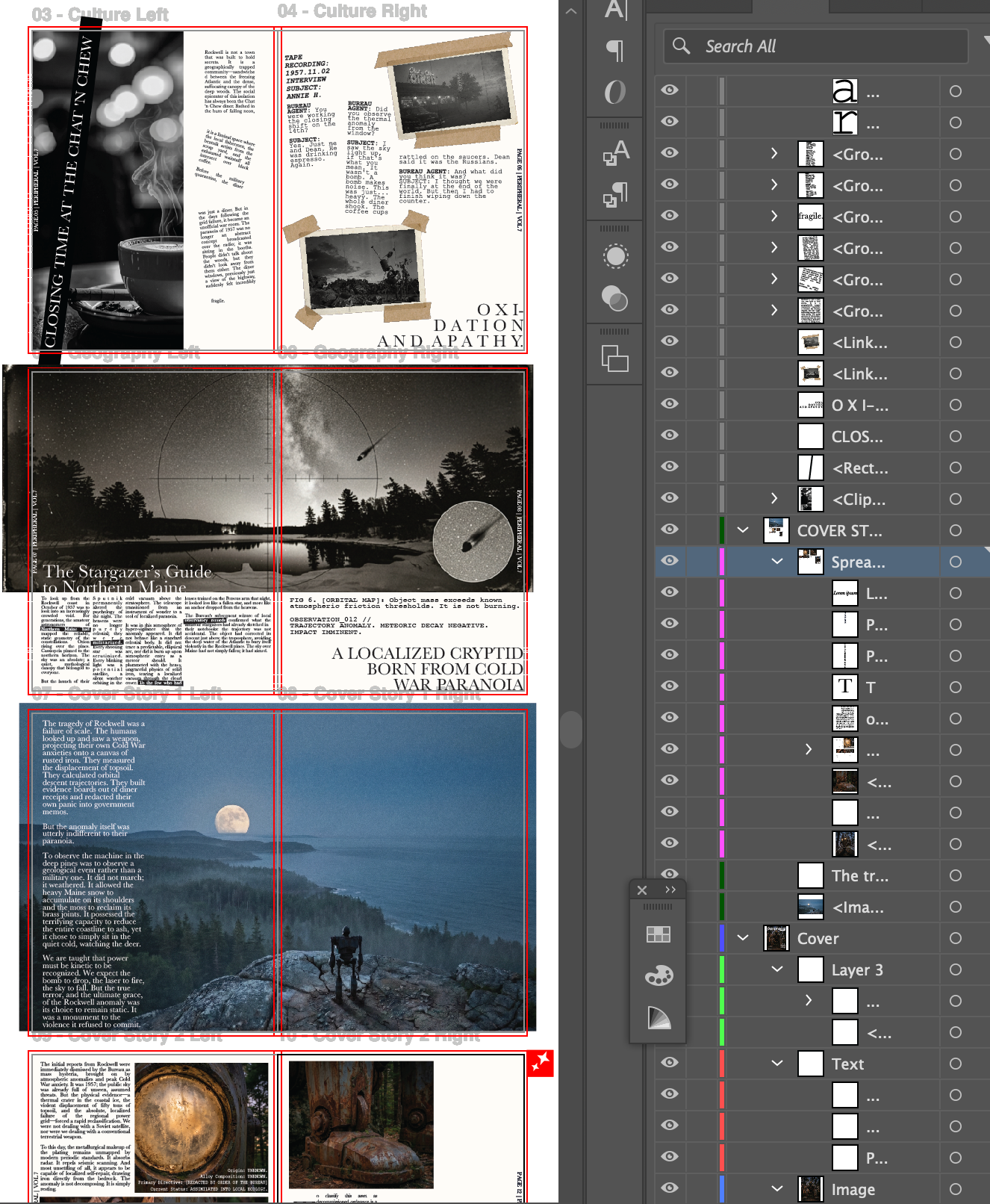990x1204 pixels.
Task: Hide the 'a' letter layer row
Action: coord(670,90)
